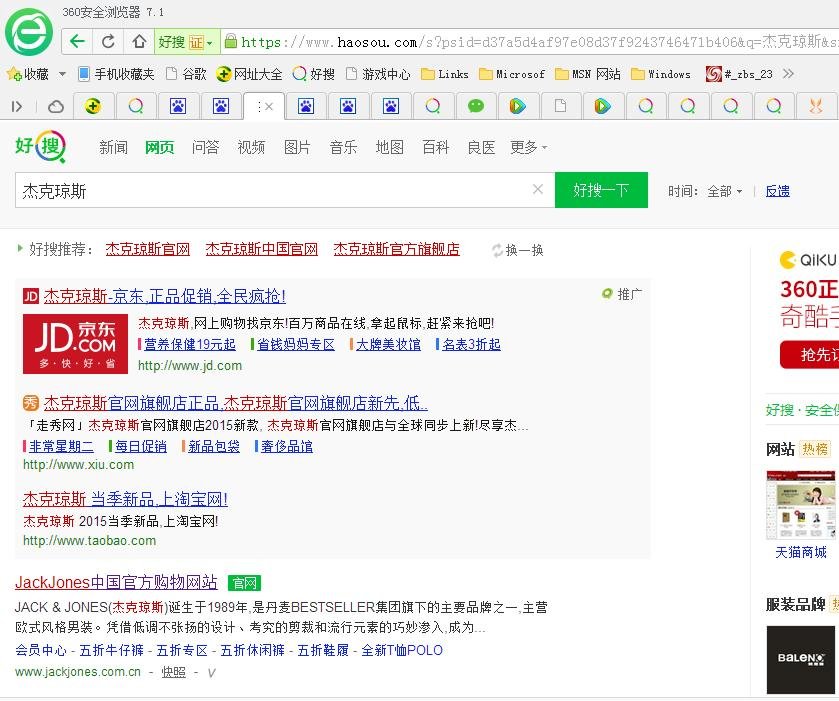Click the 好搜一下 search button

pyautogui.click(x=601, y=190)
